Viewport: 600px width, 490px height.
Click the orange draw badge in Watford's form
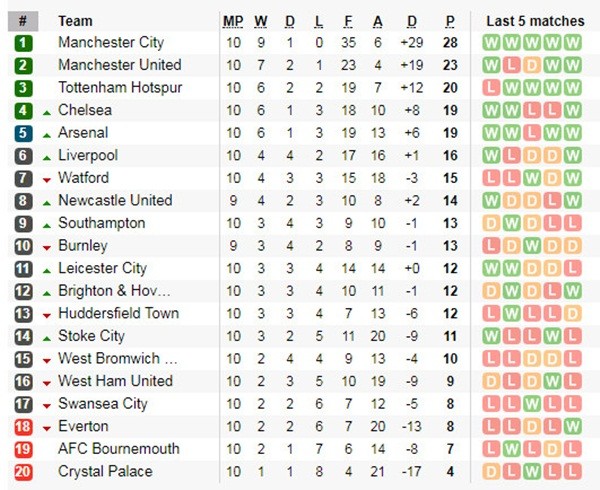pos(551,178)
